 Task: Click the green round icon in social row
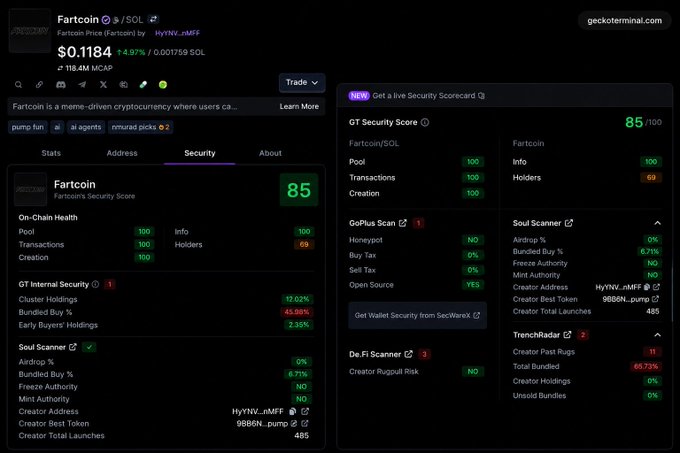(x=163, y=85)
